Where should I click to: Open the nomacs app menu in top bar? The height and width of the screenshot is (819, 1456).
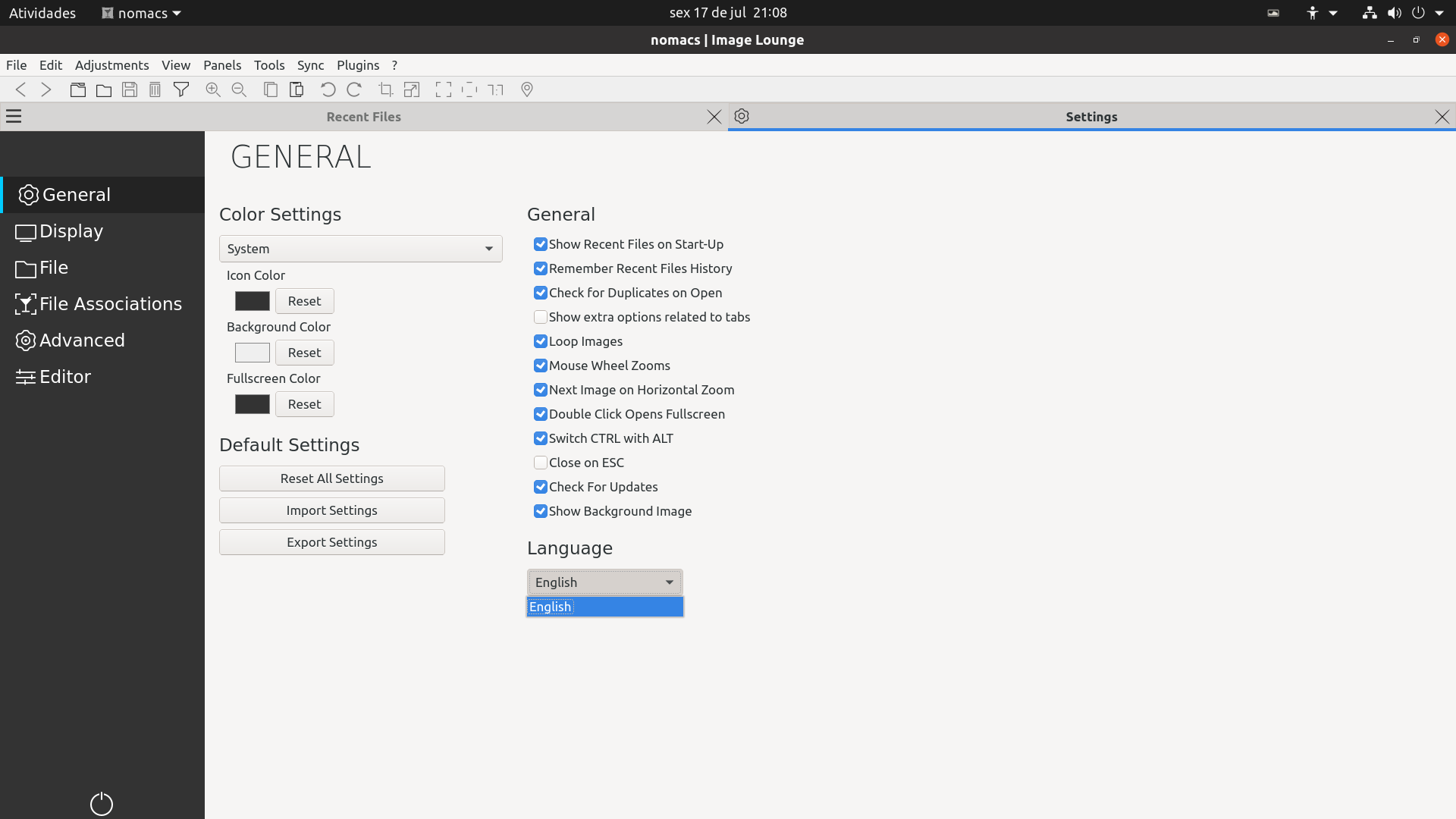point(142,13)
